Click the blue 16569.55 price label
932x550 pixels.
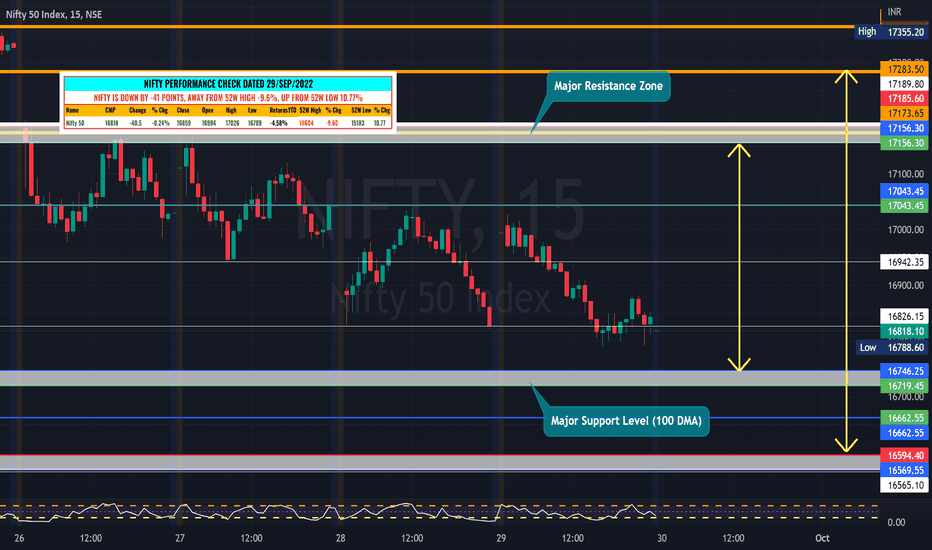[x=904, y=470]
